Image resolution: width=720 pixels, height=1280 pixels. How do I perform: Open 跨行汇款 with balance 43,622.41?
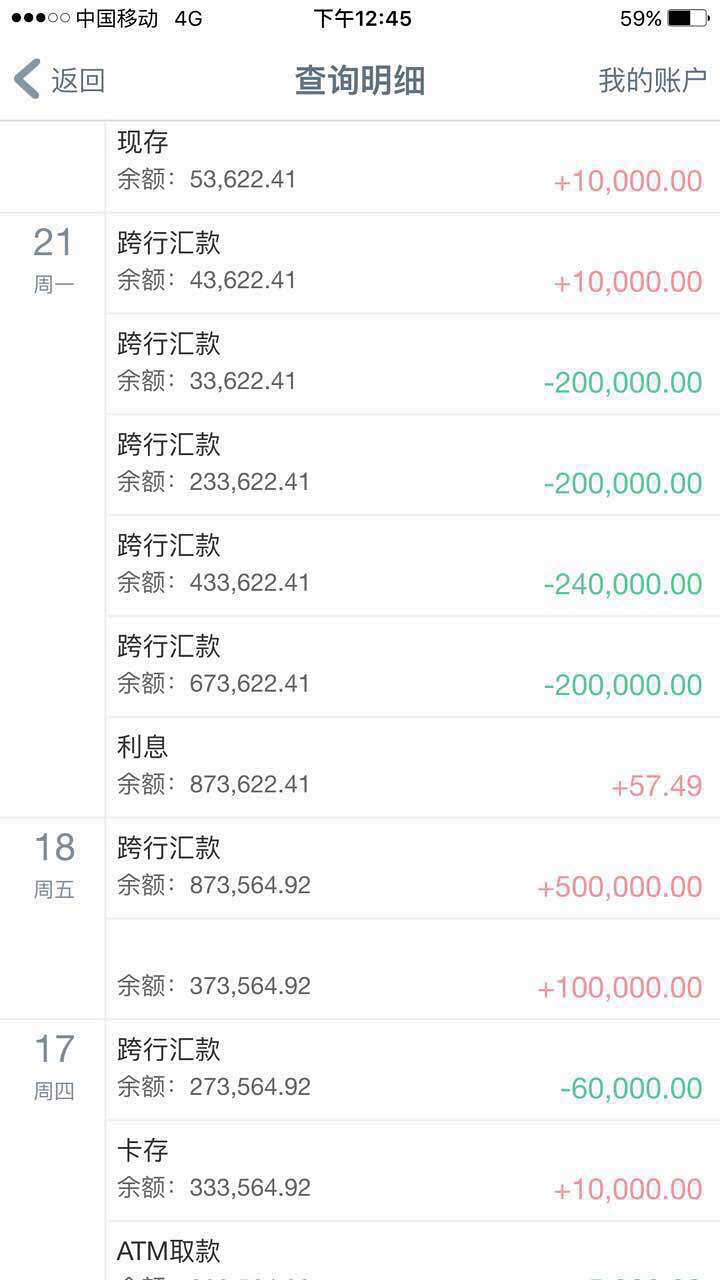click(x=412, y=263)
